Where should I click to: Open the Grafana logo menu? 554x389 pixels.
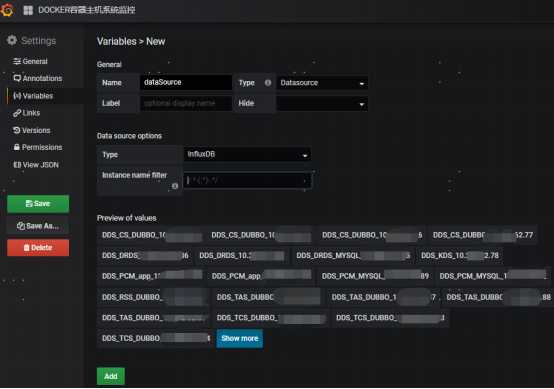point(7,10)
